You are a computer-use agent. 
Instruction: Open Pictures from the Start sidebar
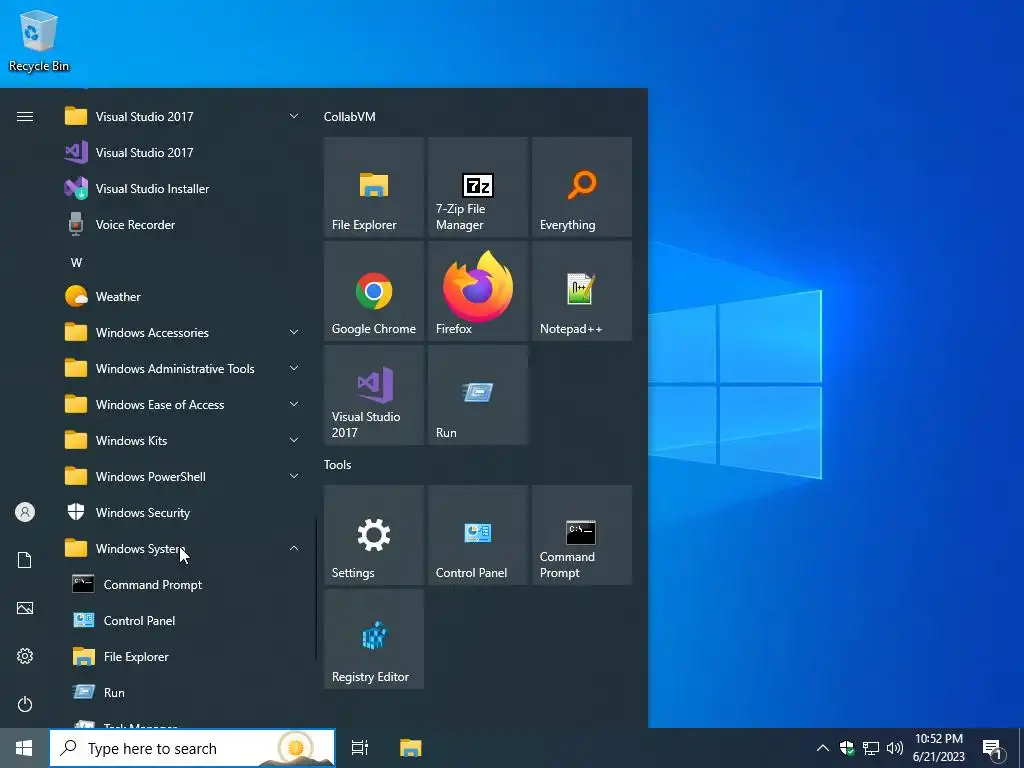click(x=25, y=608)
